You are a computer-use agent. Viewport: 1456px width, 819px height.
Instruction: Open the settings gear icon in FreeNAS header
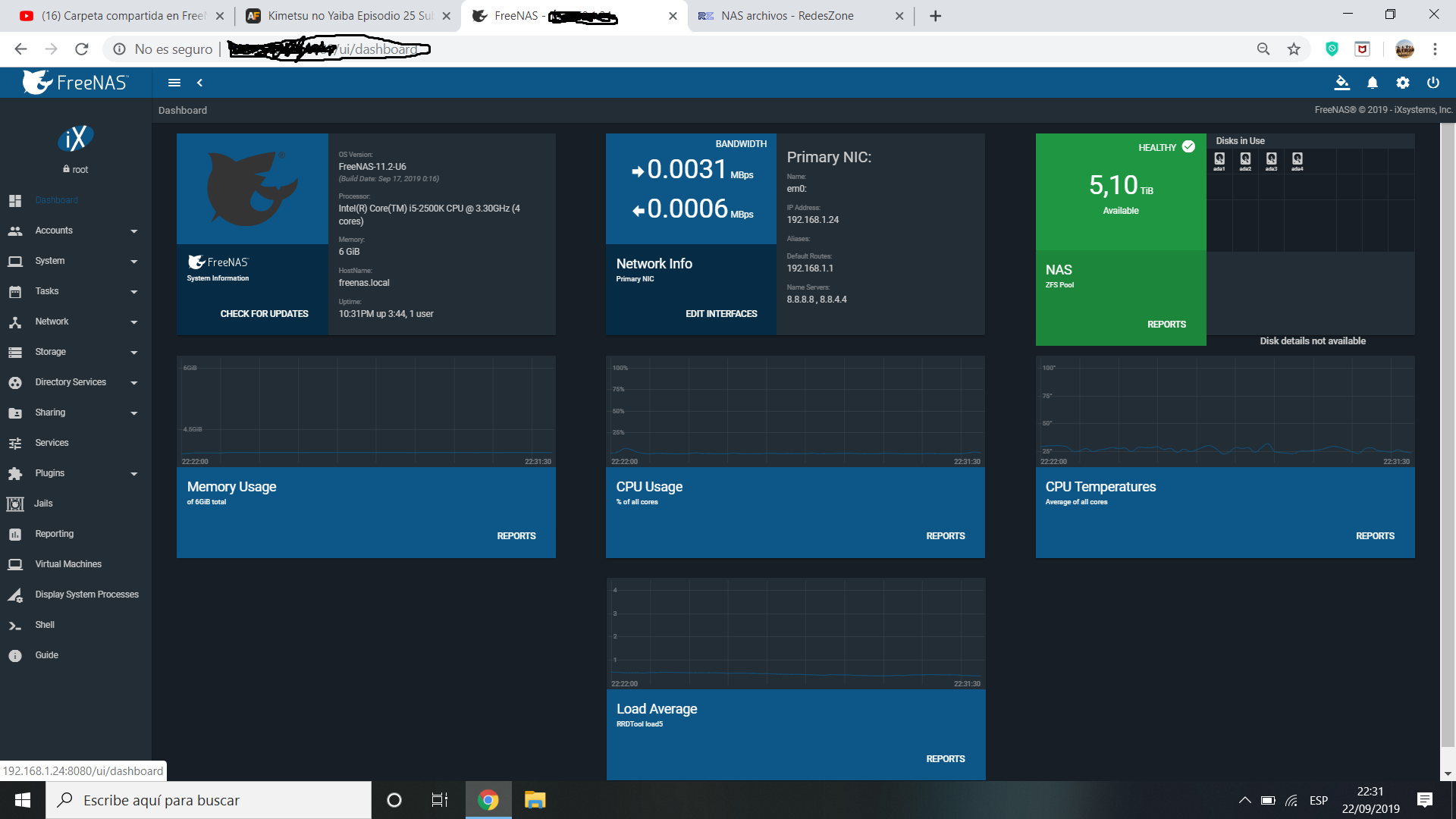[x=1403, y=83]
